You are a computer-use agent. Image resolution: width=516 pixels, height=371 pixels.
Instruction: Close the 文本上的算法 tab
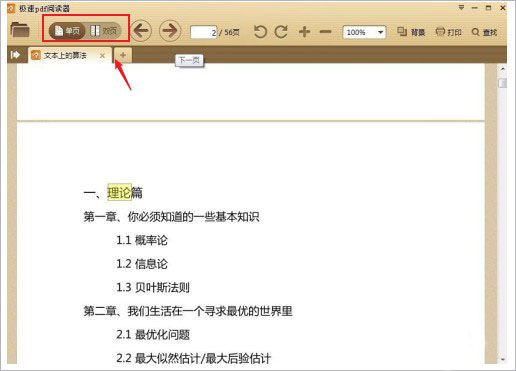click(102, 56)
